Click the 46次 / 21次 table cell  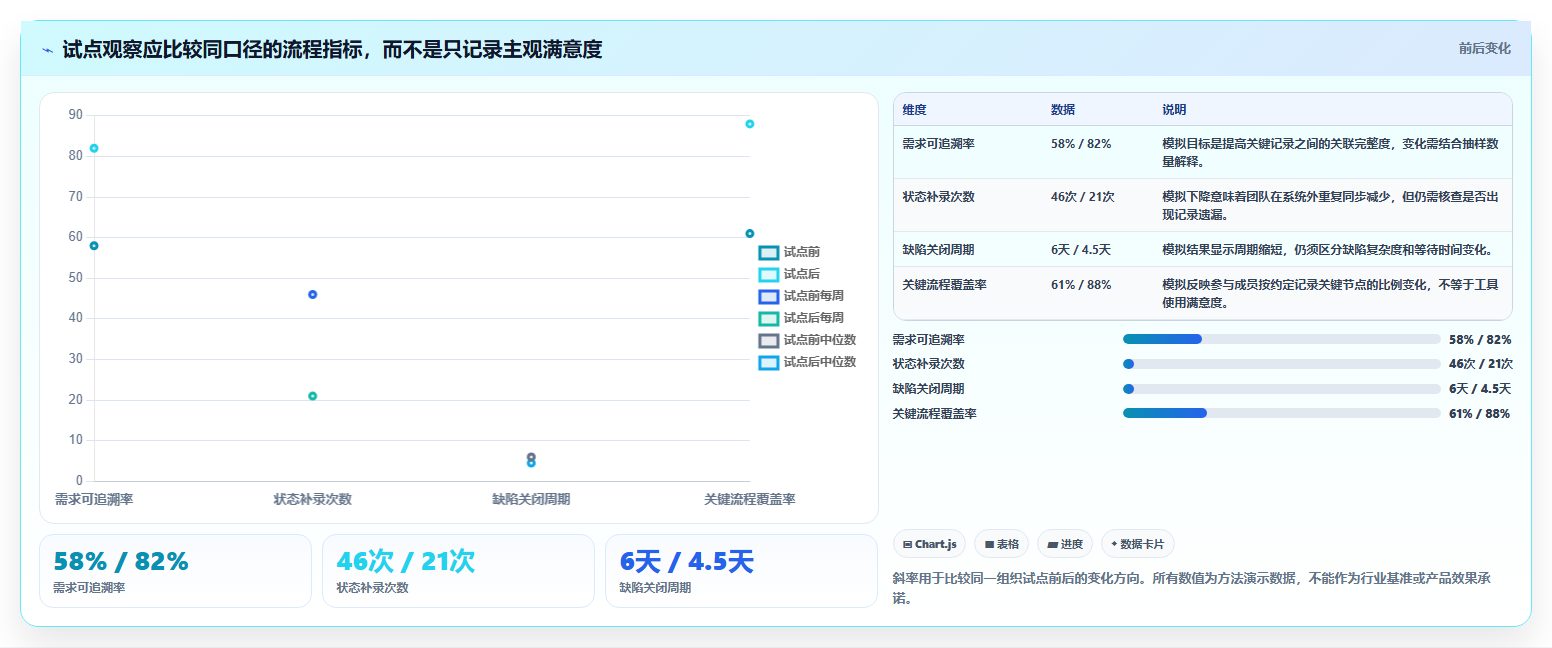click(x=1083, y=197)
